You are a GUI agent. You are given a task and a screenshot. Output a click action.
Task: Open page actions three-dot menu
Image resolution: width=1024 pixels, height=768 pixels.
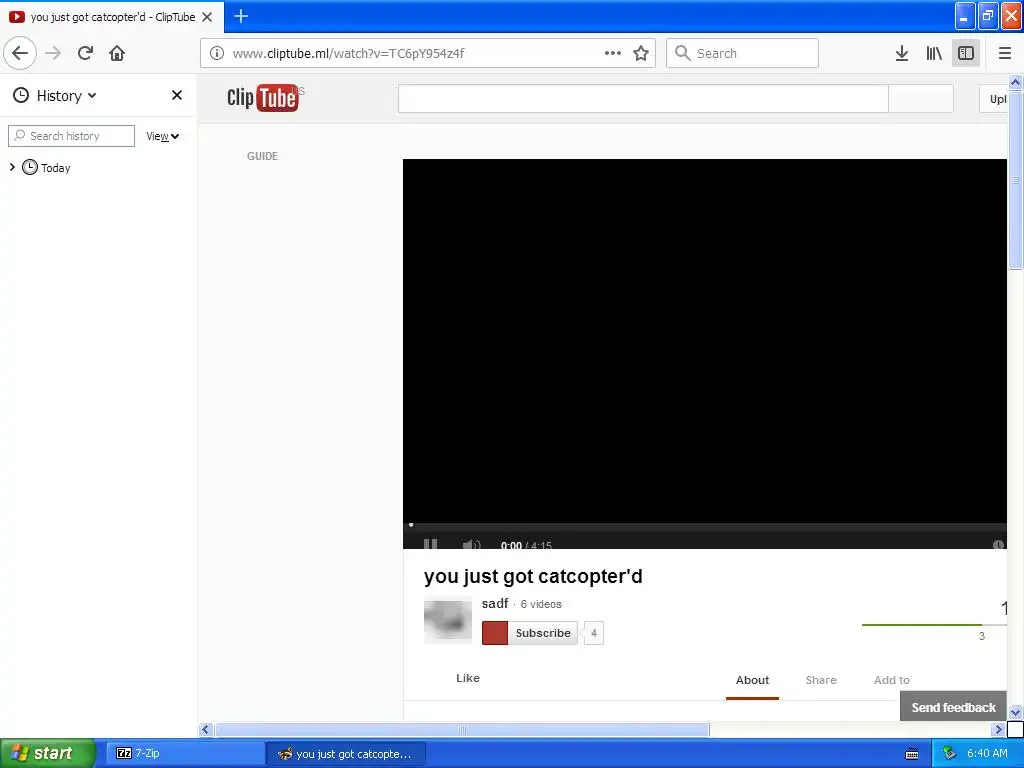(x=613, y=53)
